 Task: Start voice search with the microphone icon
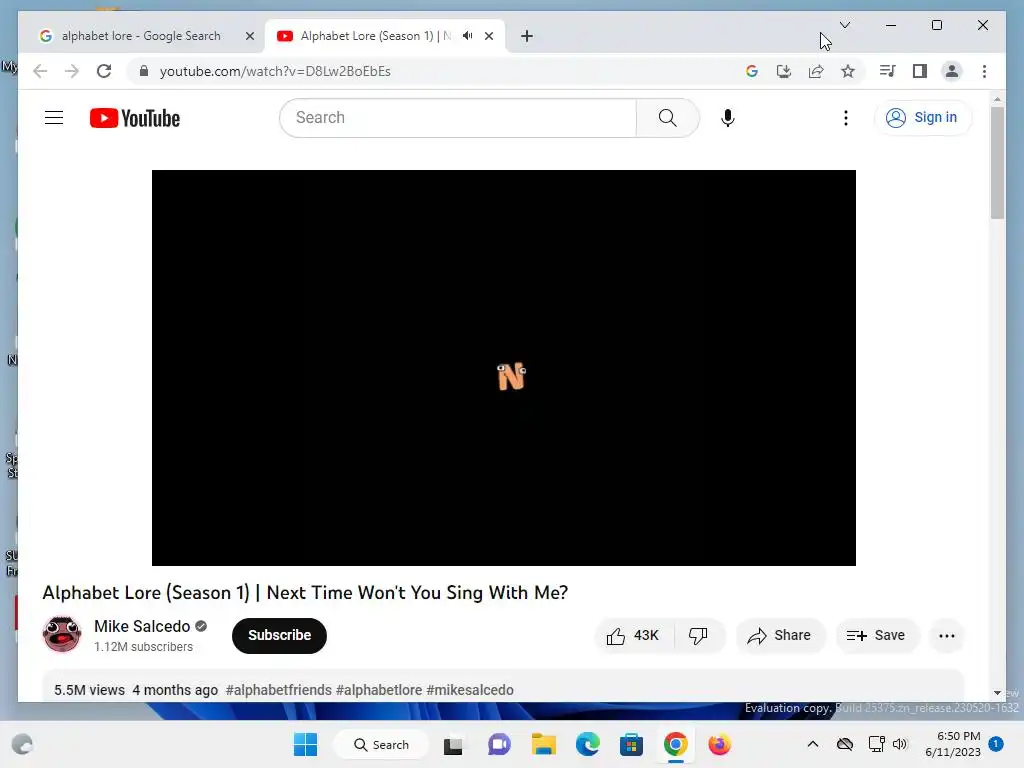(728, 118)
